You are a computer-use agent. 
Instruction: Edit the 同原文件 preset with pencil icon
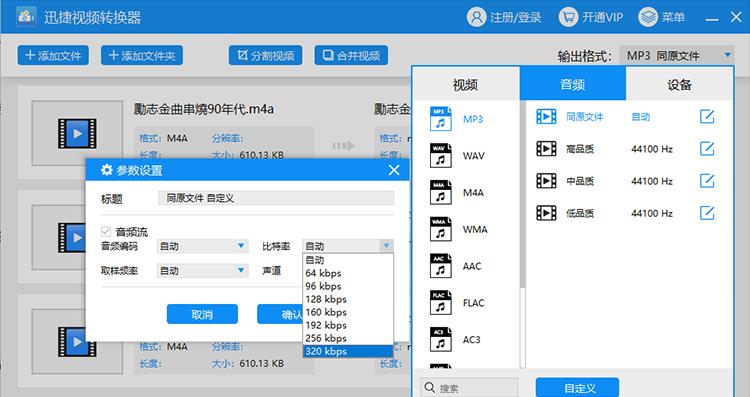707,116
